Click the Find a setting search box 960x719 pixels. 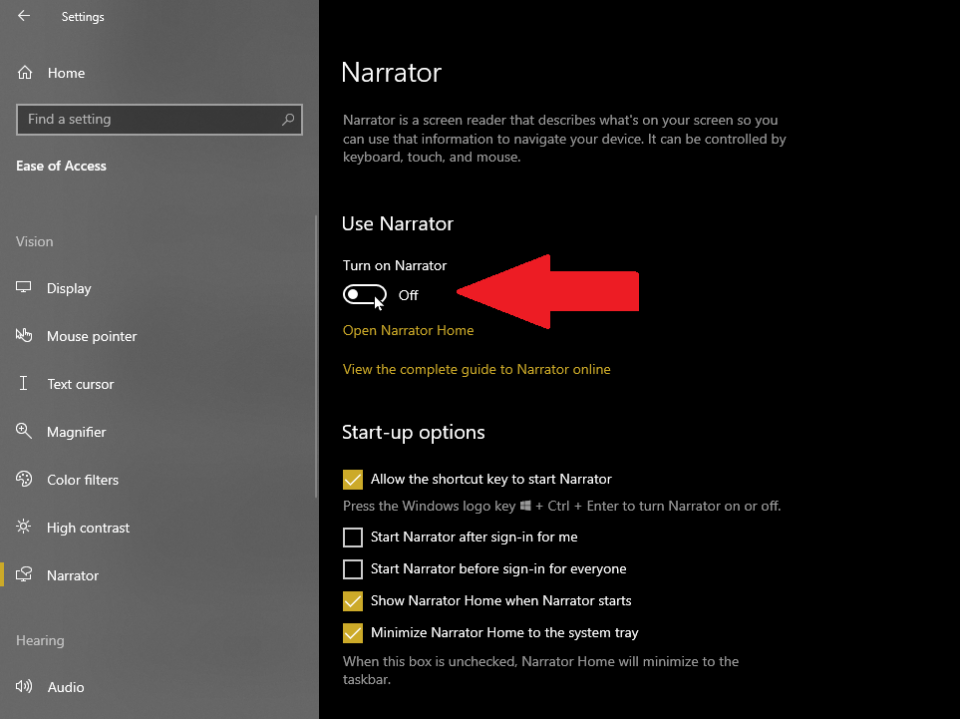[x=159, y=119]
